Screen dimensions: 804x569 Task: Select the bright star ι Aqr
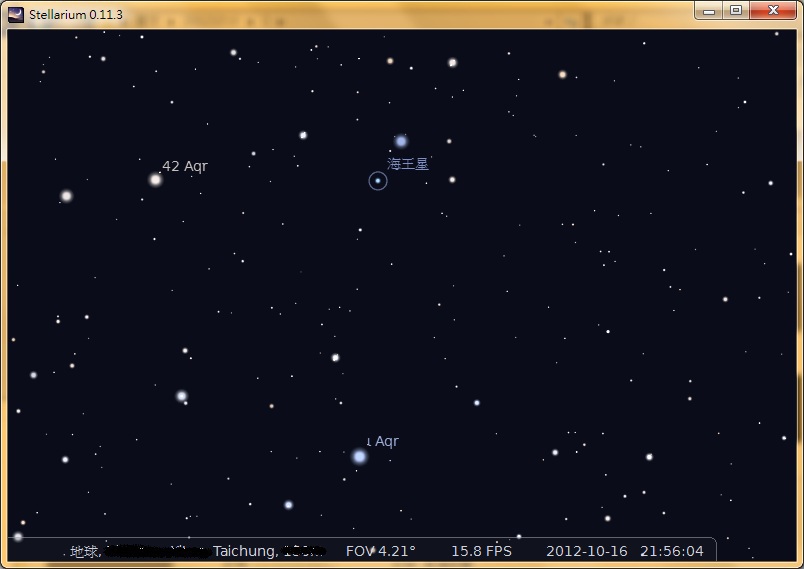tap(359, 456)
